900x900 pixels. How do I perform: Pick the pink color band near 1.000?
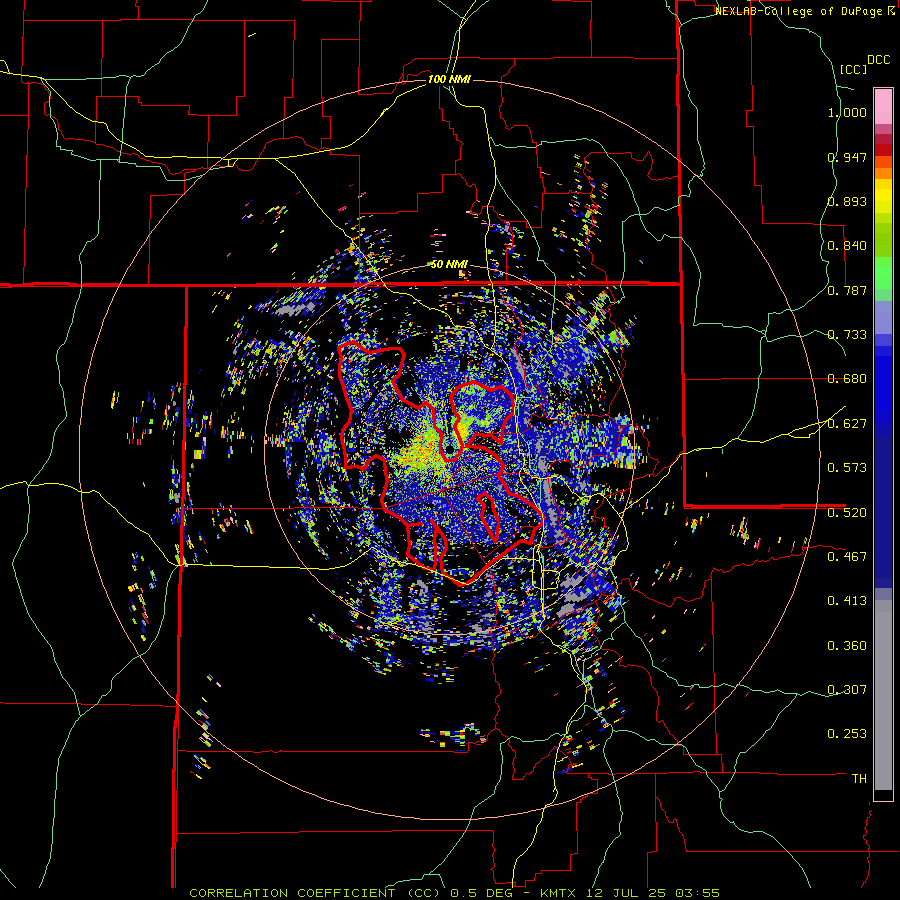pos(883,107)
